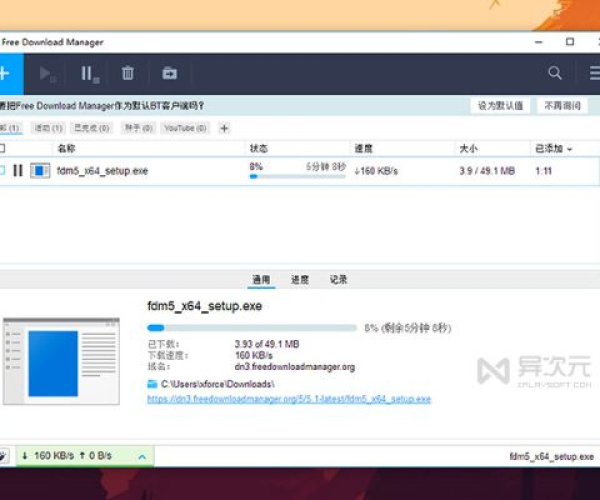600x500 pixels.
Task: Select the YouTube (0) filter tab
Action: point(185,128)
